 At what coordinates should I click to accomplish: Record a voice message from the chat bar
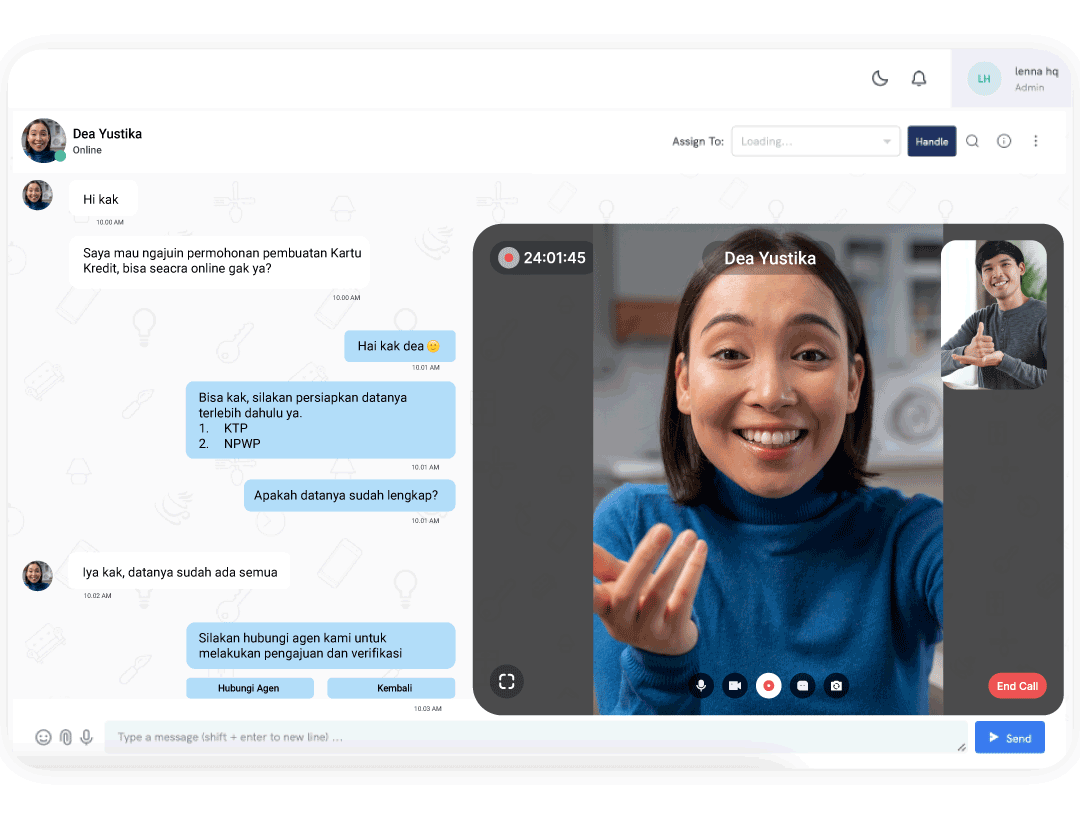(87, 737)
